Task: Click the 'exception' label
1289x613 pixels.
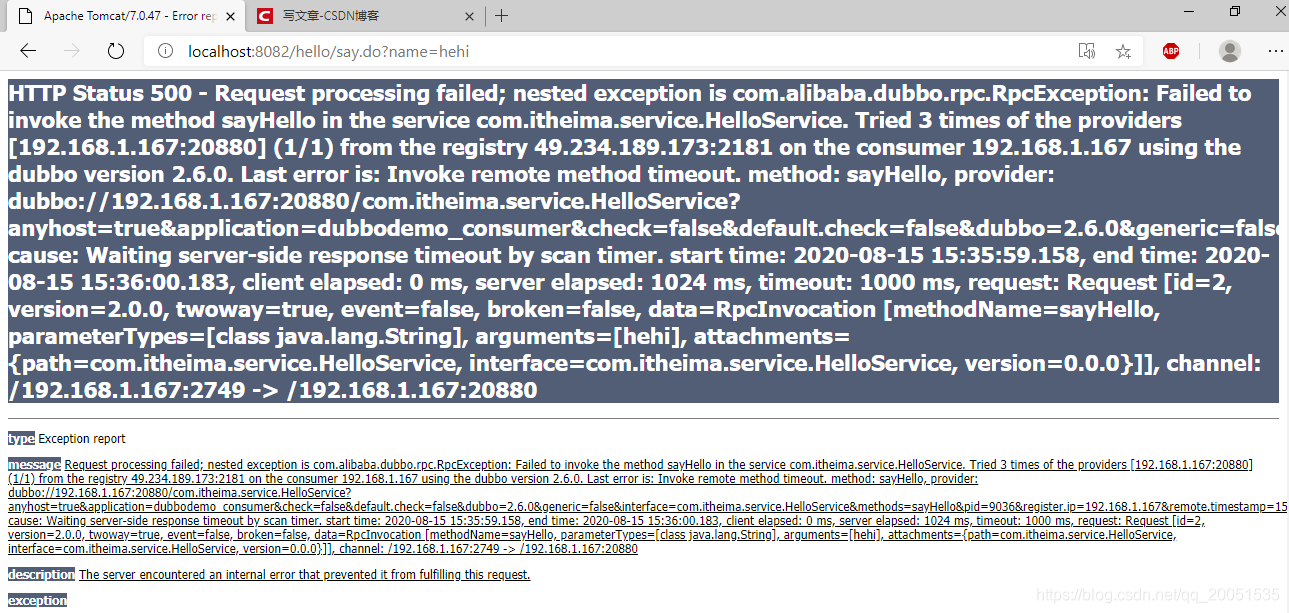Action: click(37, 601)
